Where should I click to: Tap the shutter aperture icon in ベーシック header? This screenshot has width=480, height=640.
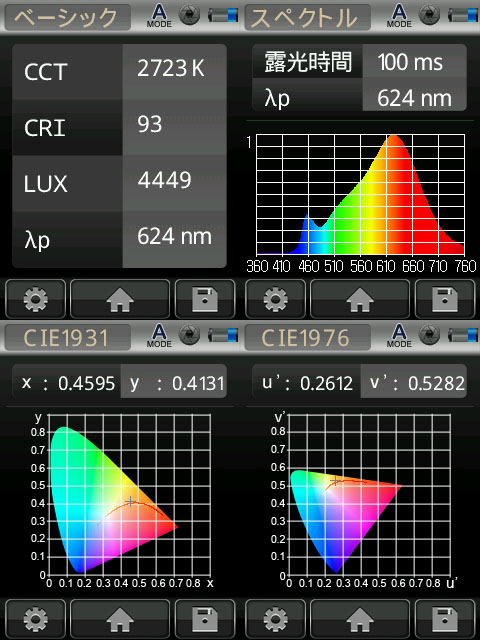point(190,16)
